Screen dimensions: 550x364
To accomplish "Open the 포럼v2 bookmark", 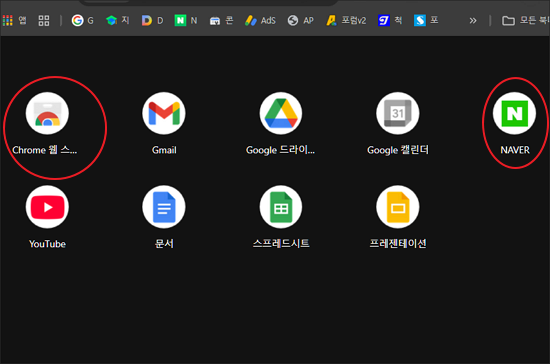I will pos(346,20).
